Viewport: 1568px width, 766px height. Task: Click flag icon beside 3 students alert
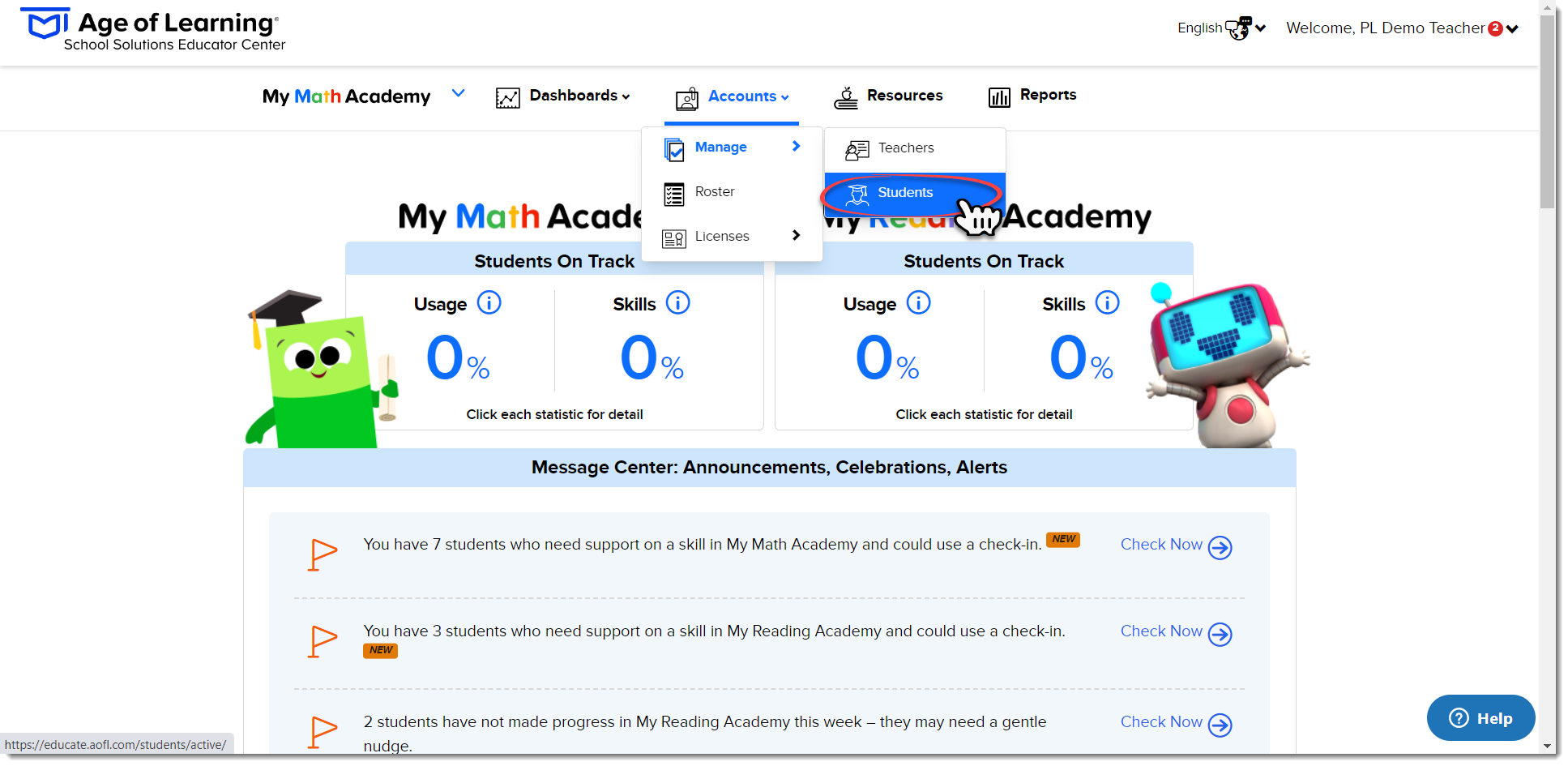[323, 641]
